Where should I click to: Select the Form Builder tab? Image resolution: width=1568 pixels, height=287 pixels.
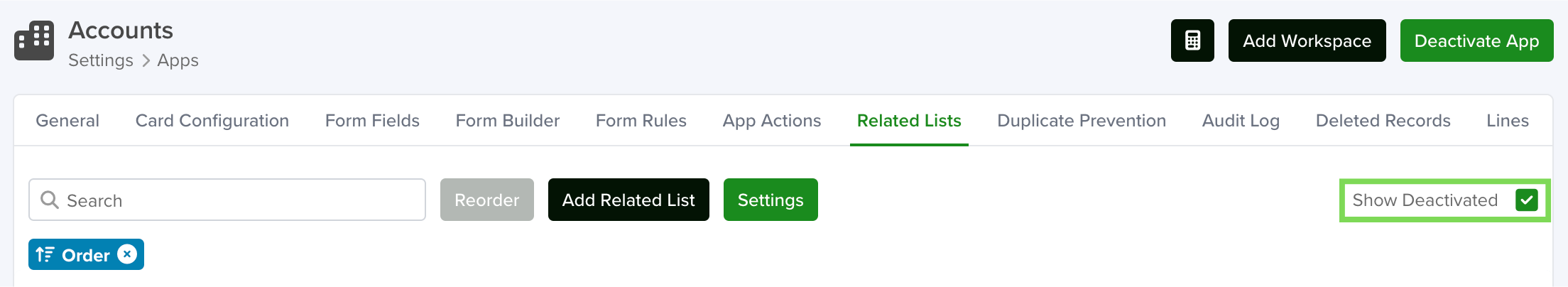508,121
